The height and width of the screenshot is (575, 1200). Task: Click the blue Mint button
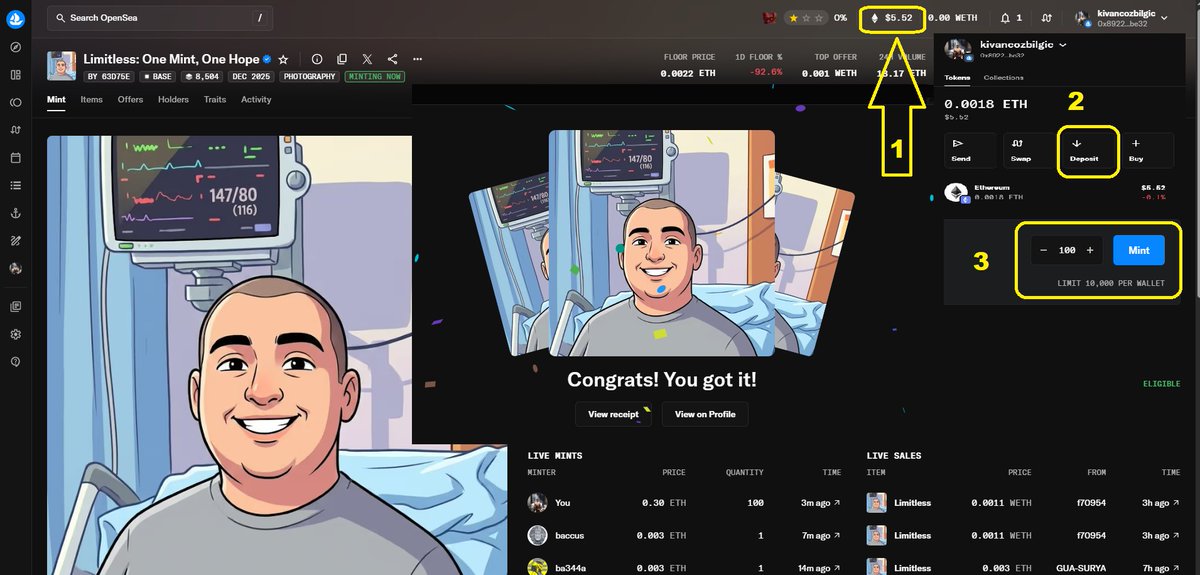pyautogui.click(x=1139, y=250)
